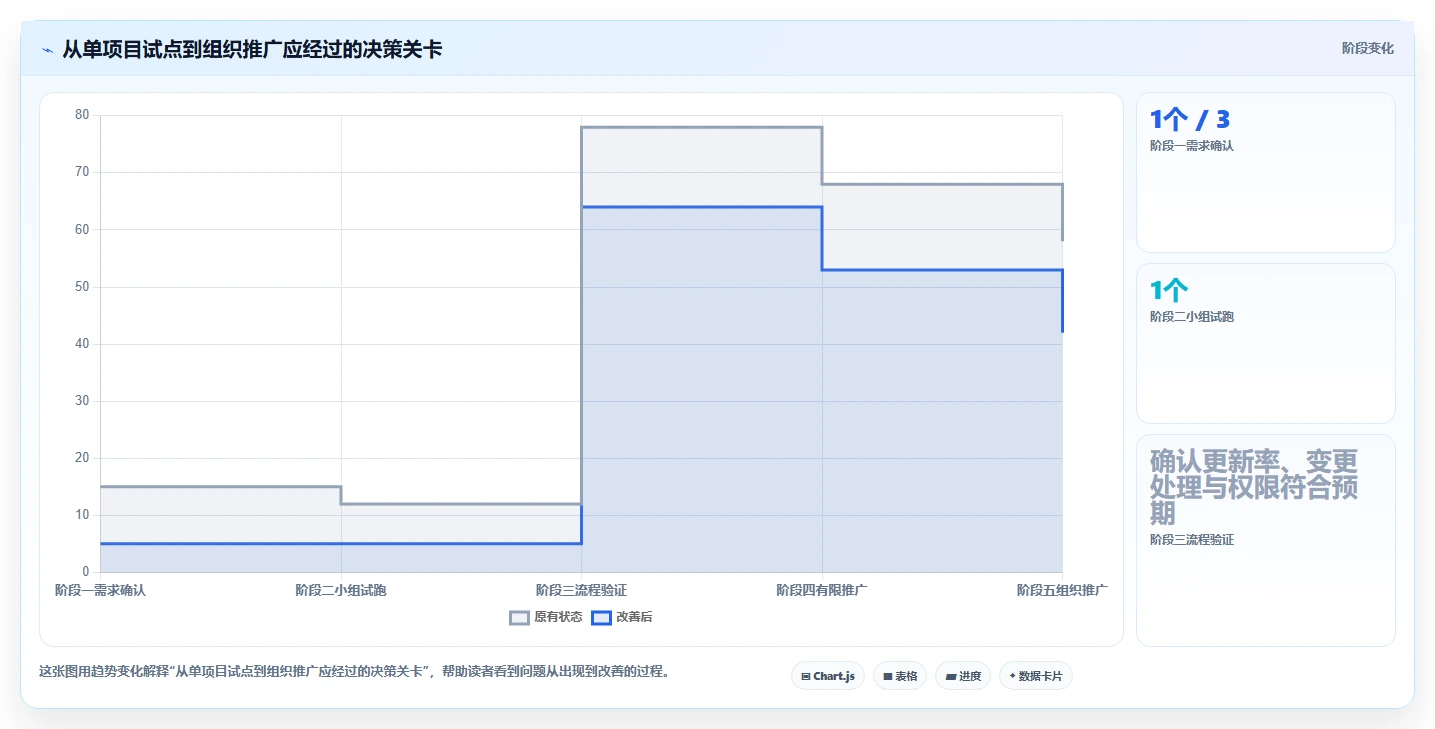
Task: Click the 阶段二小组试跑 card caption
Action: [x=1192, y=317]
